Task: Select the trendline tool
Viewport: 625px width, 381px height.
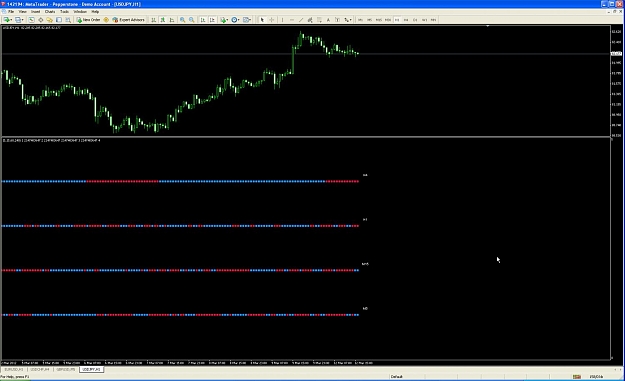Action: [301, 20]
